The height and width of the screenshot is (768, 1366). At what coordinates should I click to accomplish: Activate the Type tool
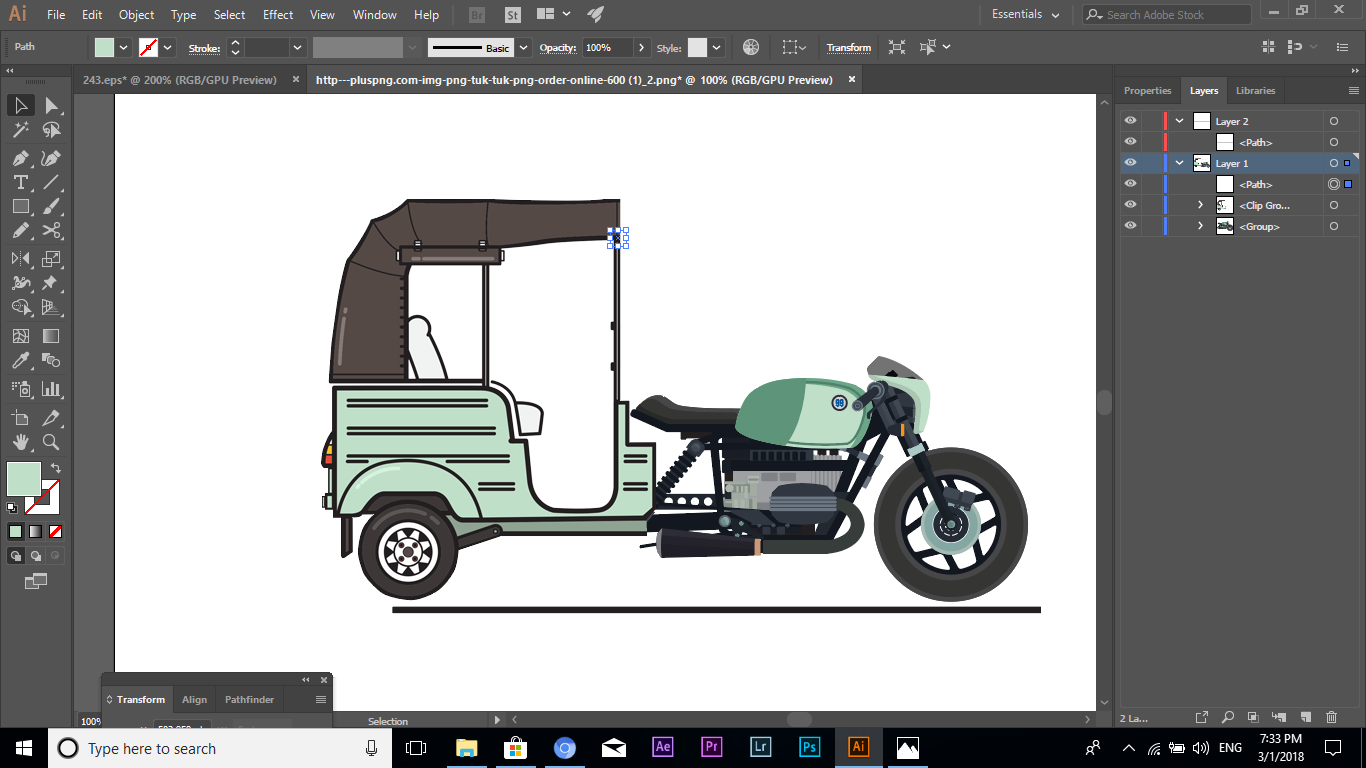pos(20,182)
